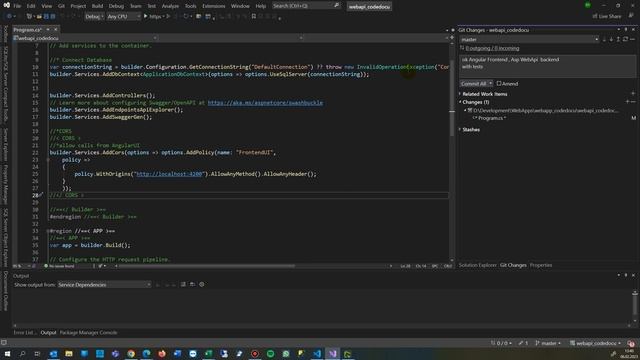Image resolution: width=640 pixels, height=360 pixels.
Task: Switch to the Solution Explorer tab
Action: (x=477, y=265)
